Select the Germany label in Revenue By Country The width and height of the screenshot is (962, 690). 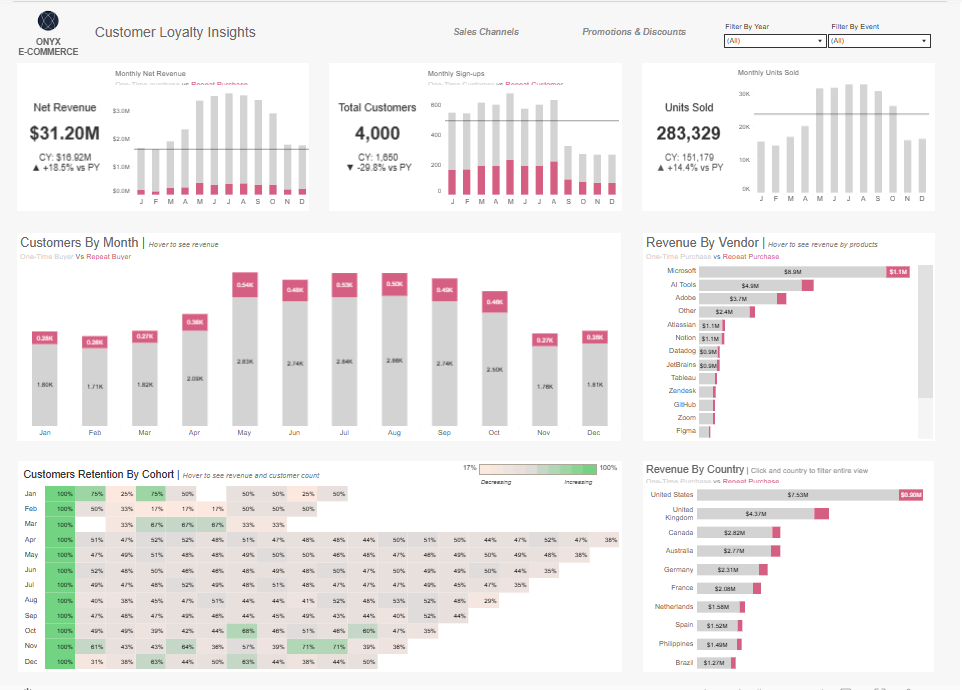click(678, 569)
